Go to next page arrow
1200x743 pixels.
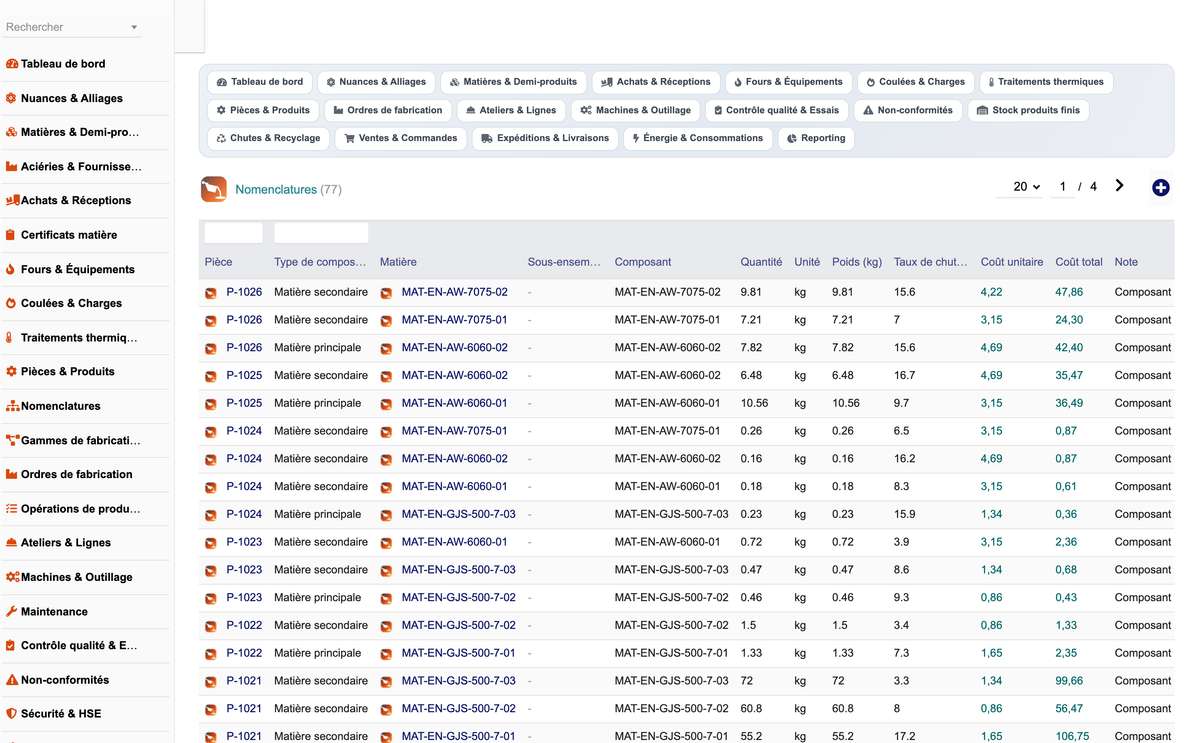point(1119,186)
